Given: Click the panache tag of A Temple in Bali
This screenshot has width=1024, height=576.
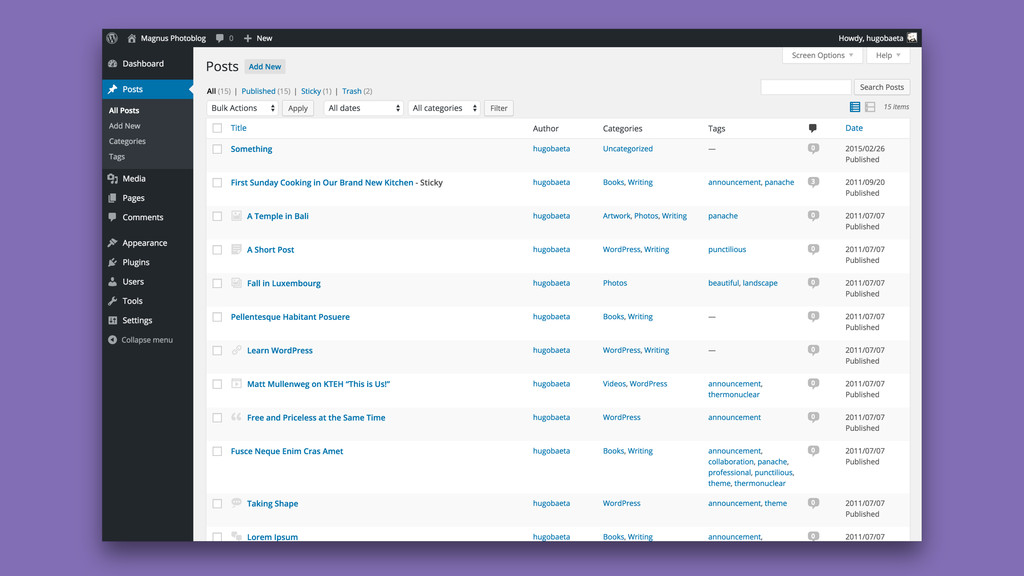Looking at the screenshot, I should pyautogui.click(x=723, y=216).
